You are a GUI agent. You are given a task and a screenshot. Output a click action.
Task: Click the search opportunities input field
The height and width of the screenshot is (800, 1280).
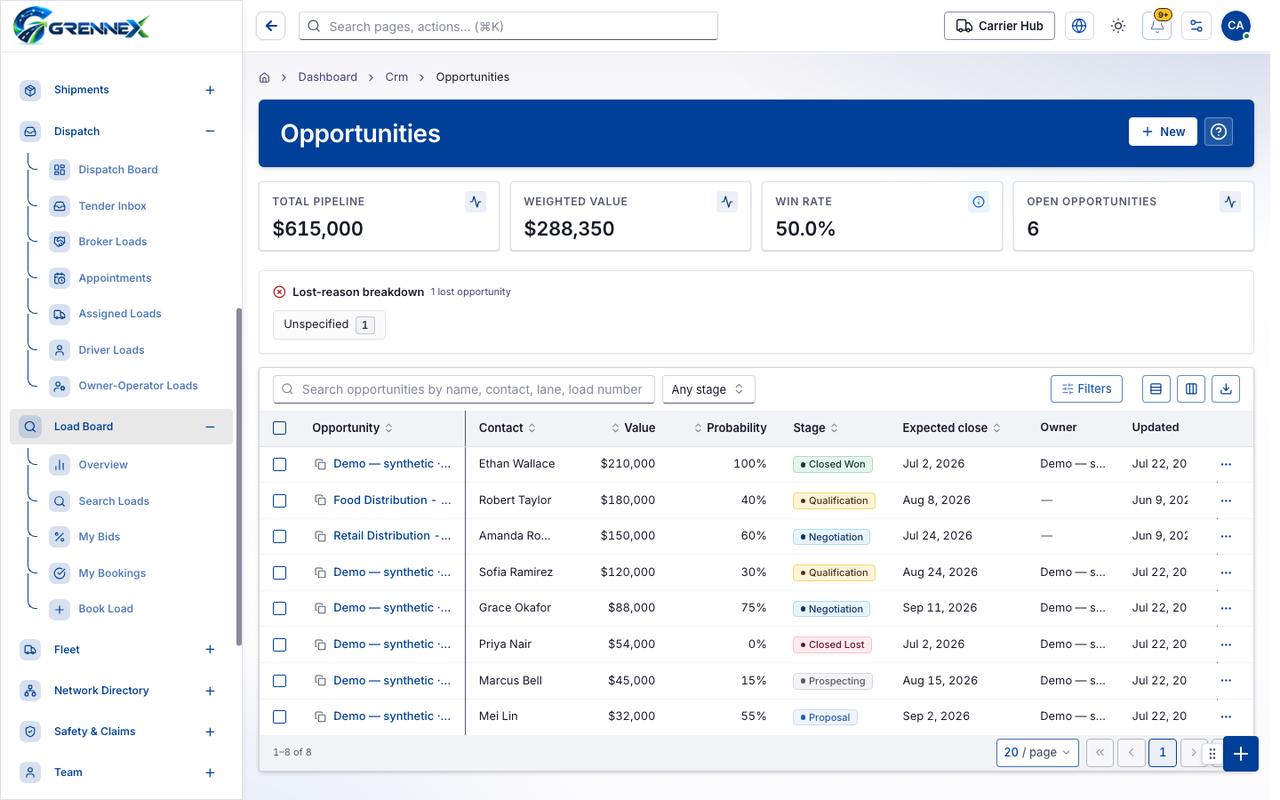click(464, 389)
